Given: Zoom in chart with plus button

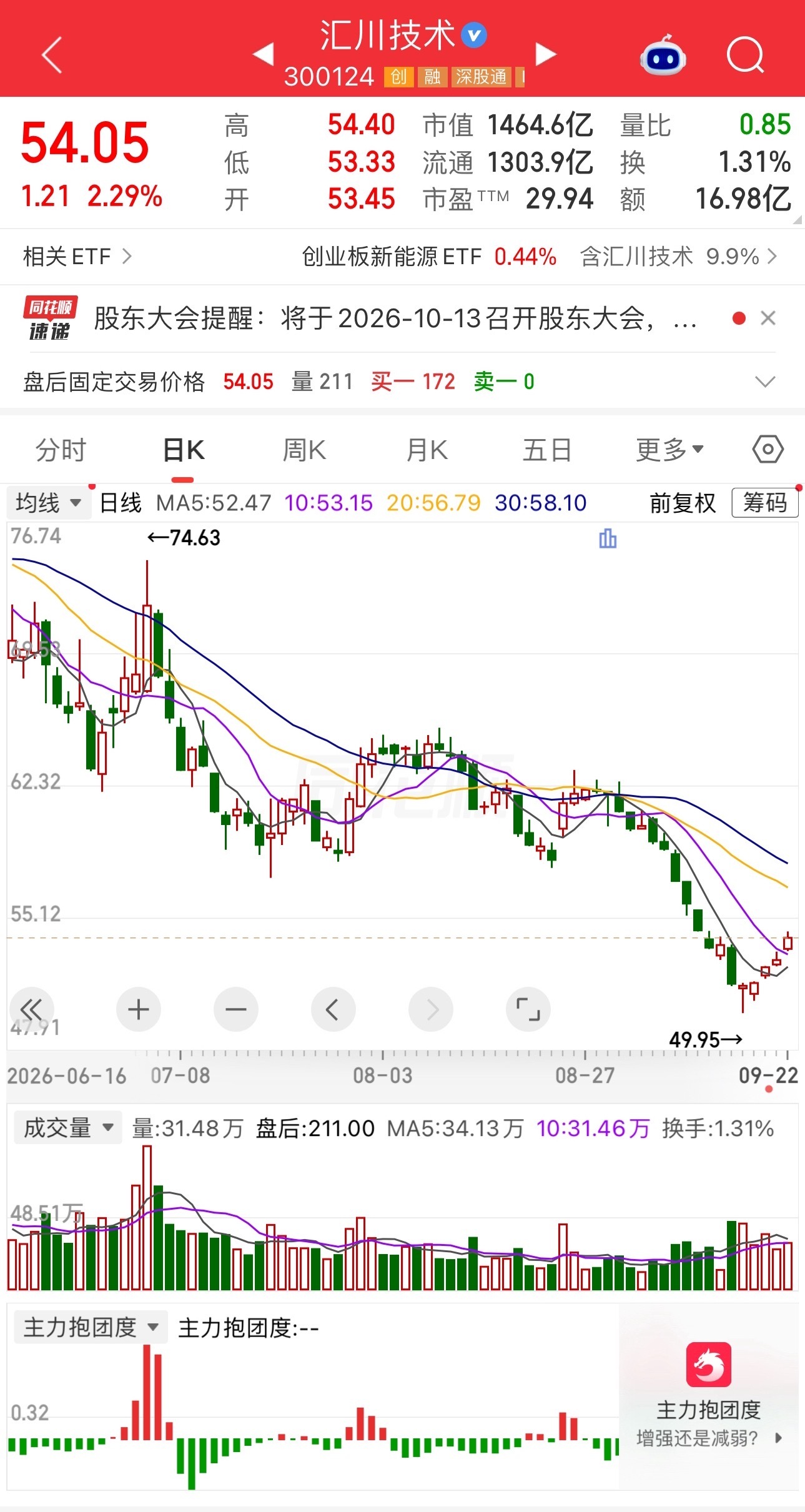Looking at the screenshot, I should [x=138, y=1009].
